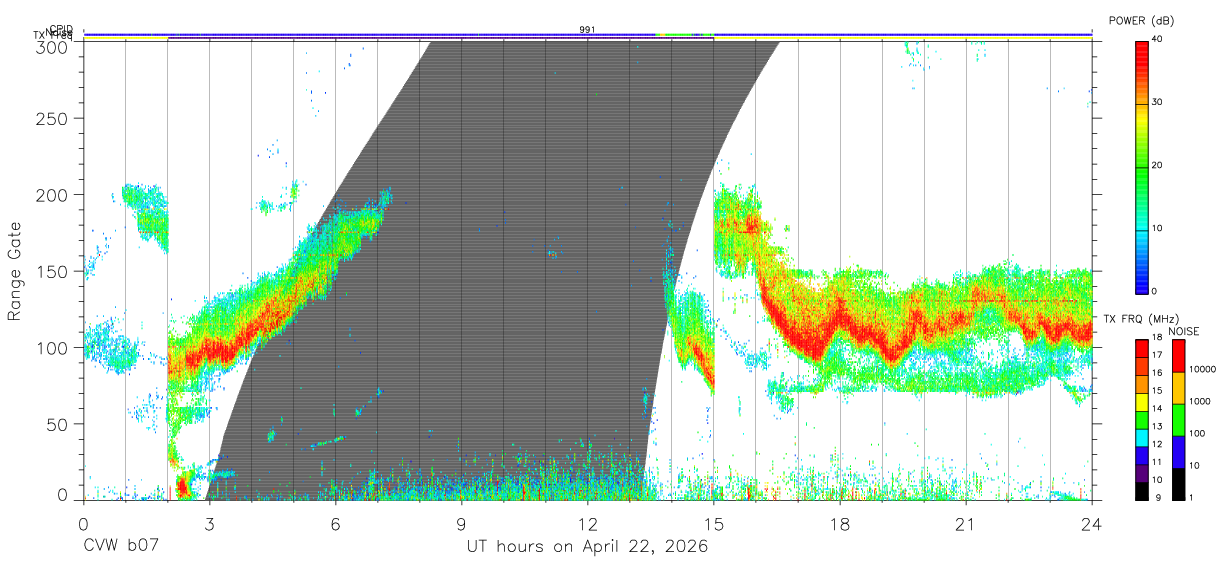Click the POWER (dB) colorbar title
This screenshot has width=1228, height=567.
[1142, 21]
